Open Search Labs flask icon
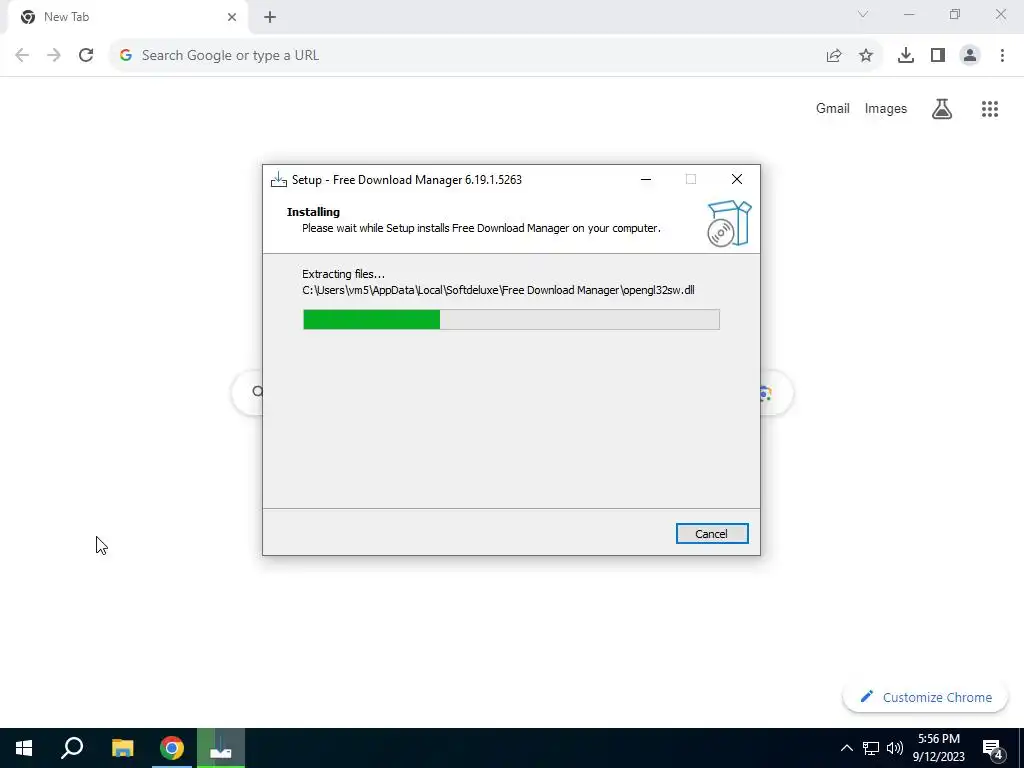 coord(942,109)
